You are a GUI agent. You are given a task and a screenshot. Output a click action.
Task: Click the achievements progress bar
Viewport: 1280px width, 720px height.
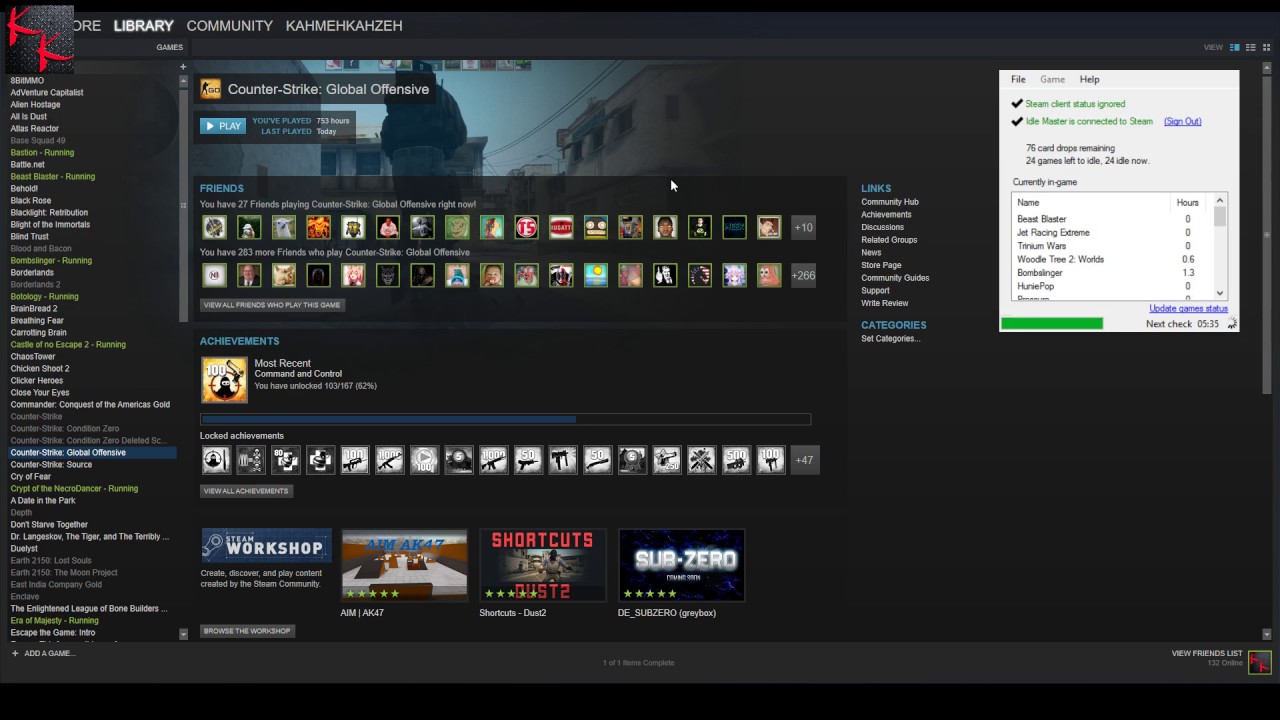click(505, 419)
